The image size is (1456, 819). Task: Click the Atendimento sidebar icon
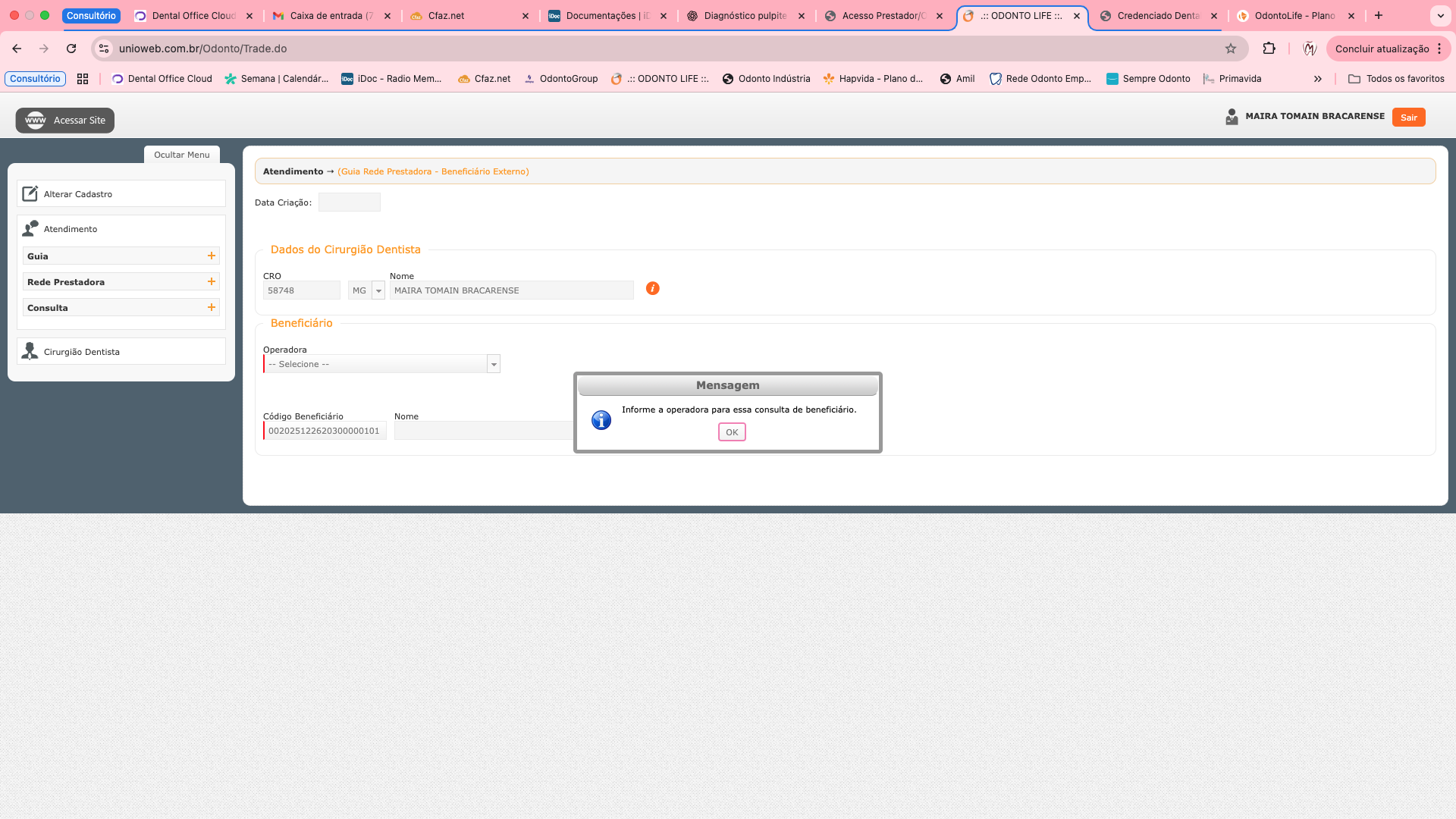pos(30,228)
